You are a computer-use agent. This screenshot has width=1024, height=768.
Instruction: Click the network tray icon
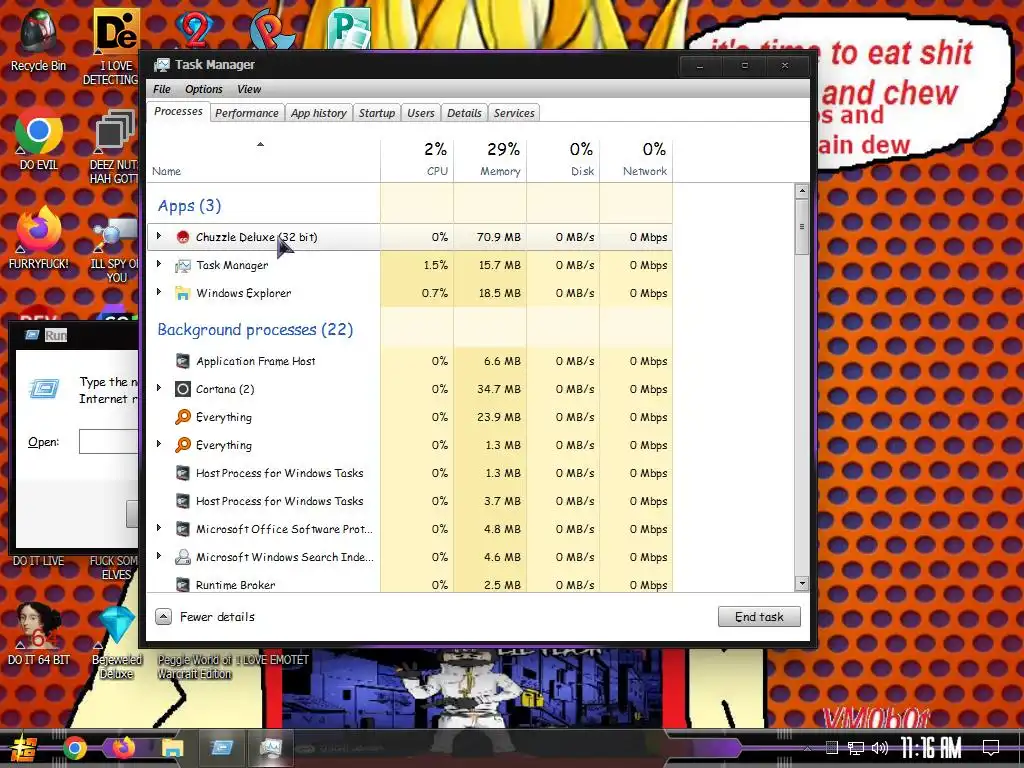[x=856, y=748]
